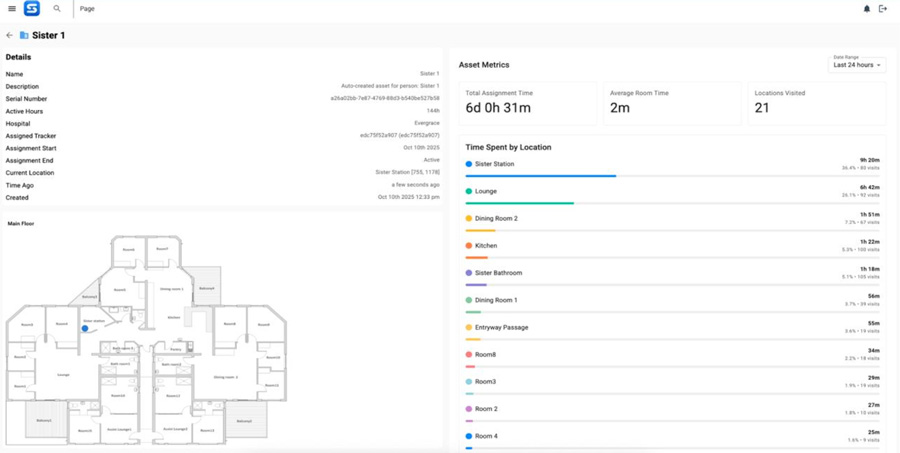Click the Average Room Time card
900x453 pixels.
tap(672, 102)
